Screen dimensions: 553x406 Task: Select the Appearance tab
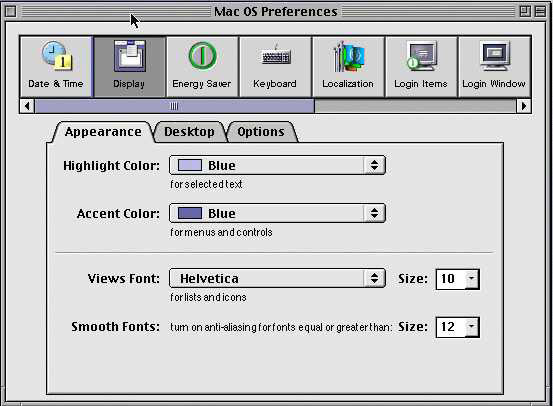[x=103, y=132]
